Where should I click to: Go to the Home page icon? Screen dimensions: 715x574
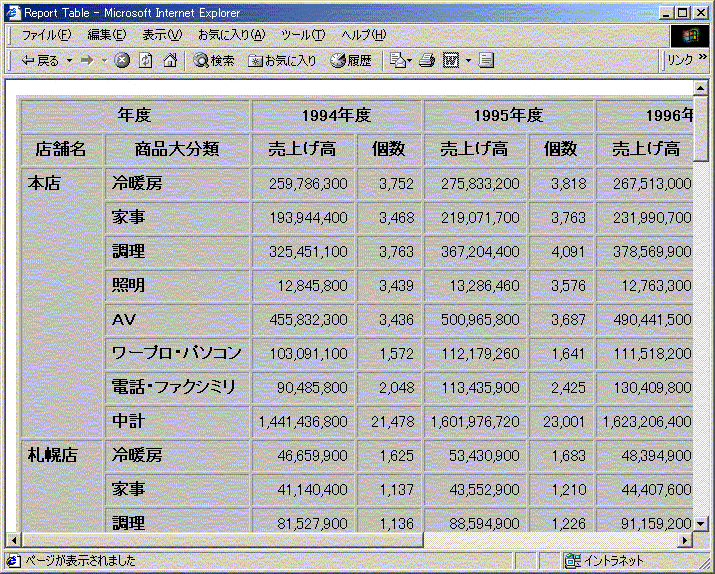[x=170, y=60]
